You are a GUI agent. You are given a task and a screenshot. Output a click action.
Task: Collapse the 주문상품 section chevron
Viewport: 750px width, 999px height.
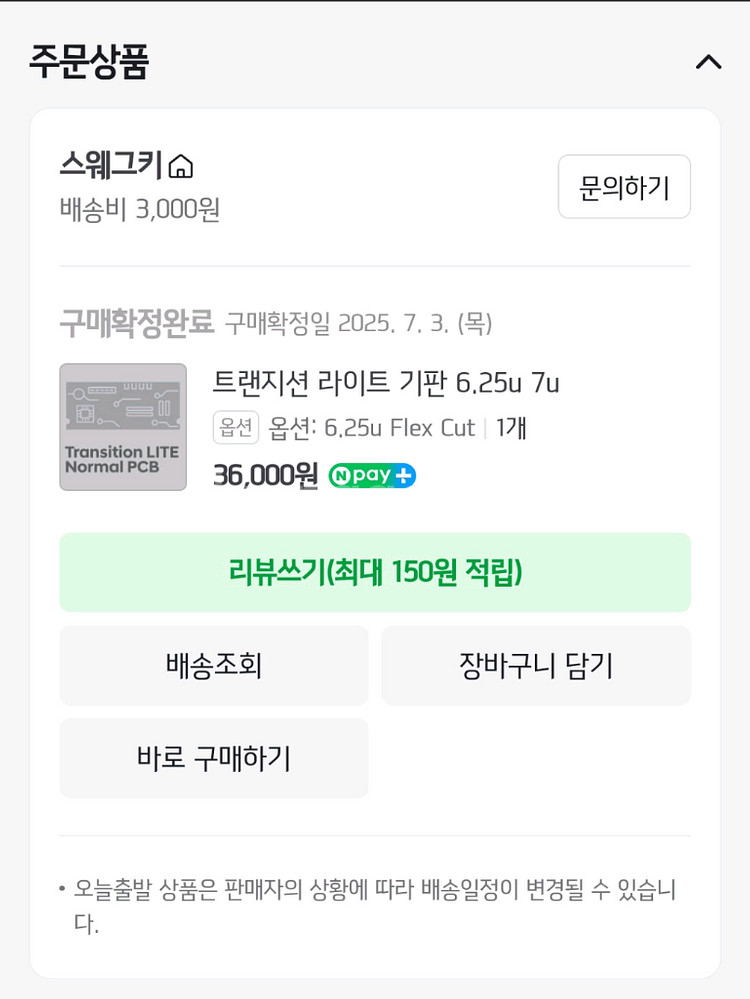[709, 62]
